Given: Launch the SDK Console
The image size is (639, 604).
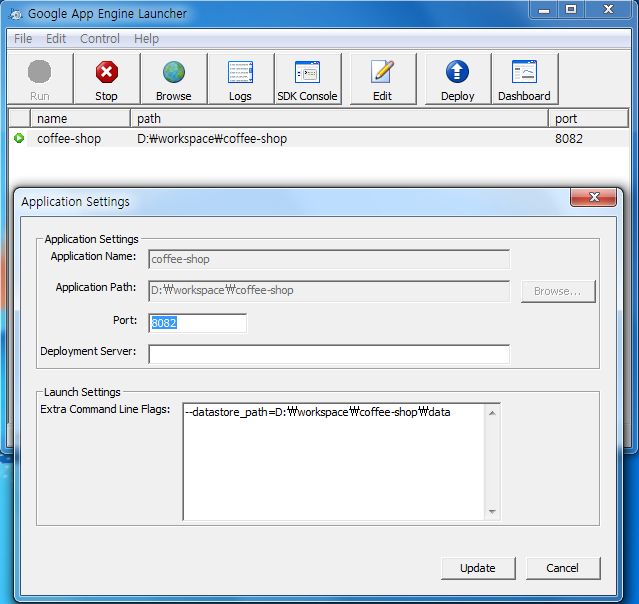Looking at the screenshot, I should point(307,79).
